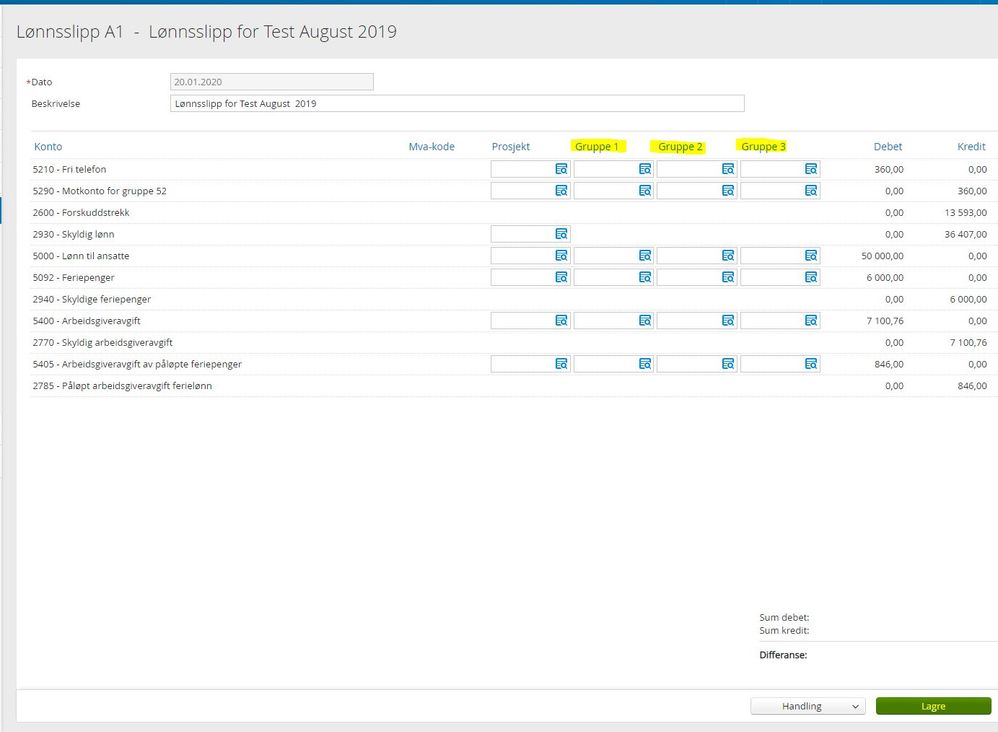Screen dimensions: 998x732
Task: Click the Mva-kode column header
Action: 432,146
